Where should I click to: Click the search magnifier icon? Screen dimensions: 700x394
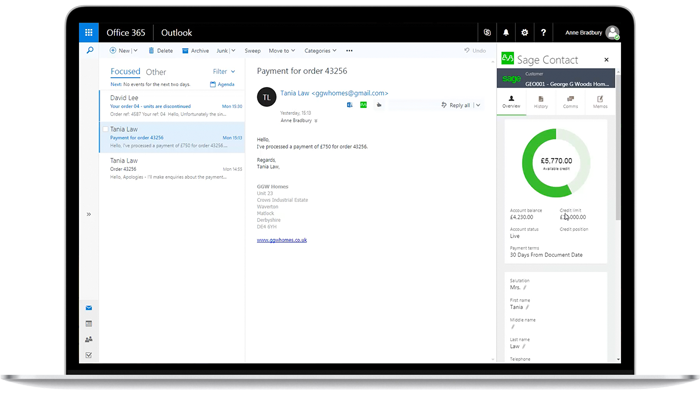click(x=90, y=50)
